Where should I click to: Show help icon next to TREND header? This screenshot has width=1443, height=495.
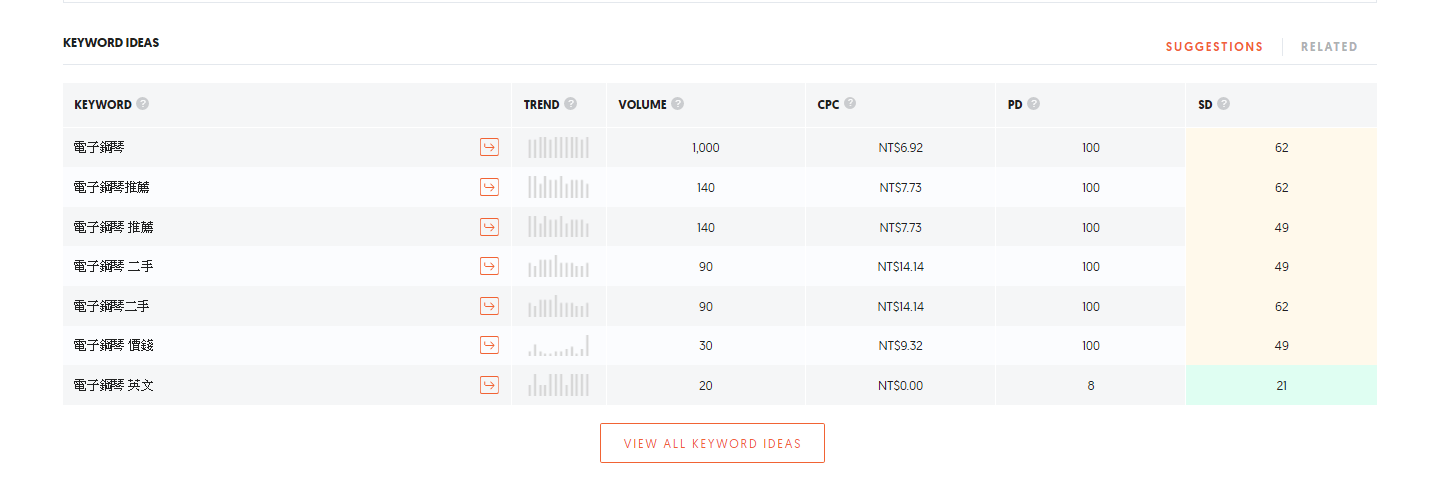coord(571,104)
